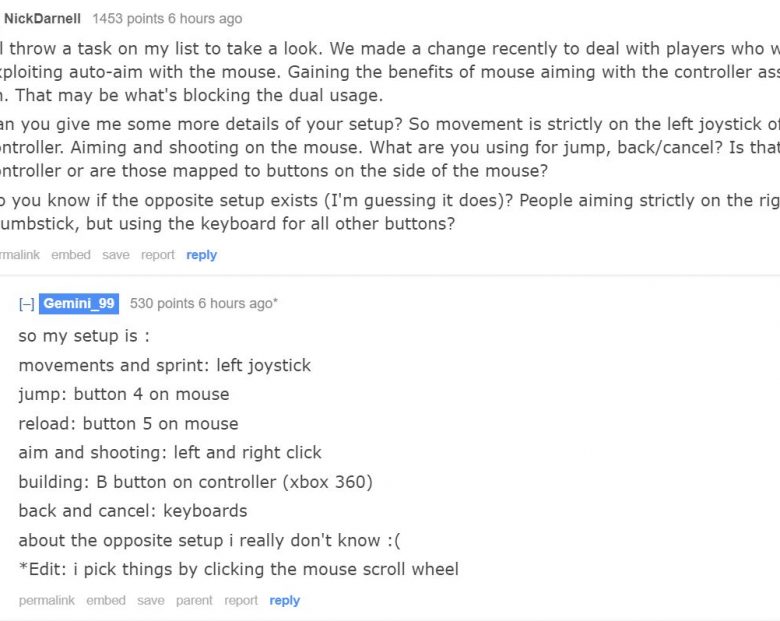
Task: Click the line starting with *Edit
Action: 239,569
